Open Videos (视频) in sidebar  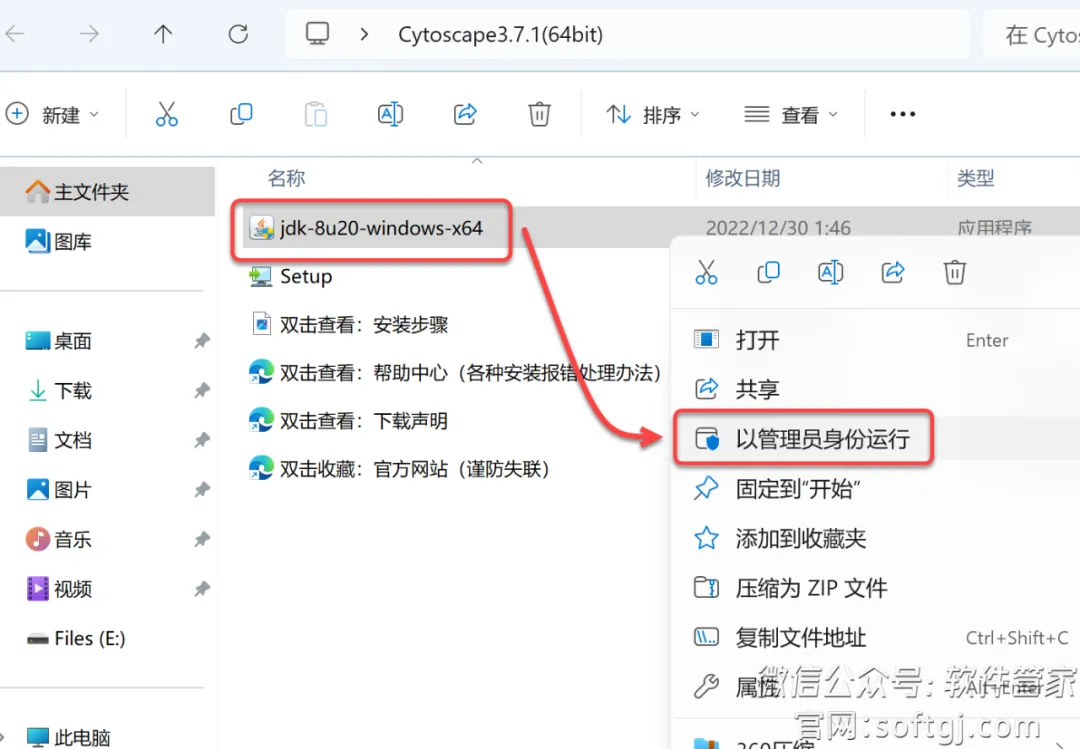point(73,589)
